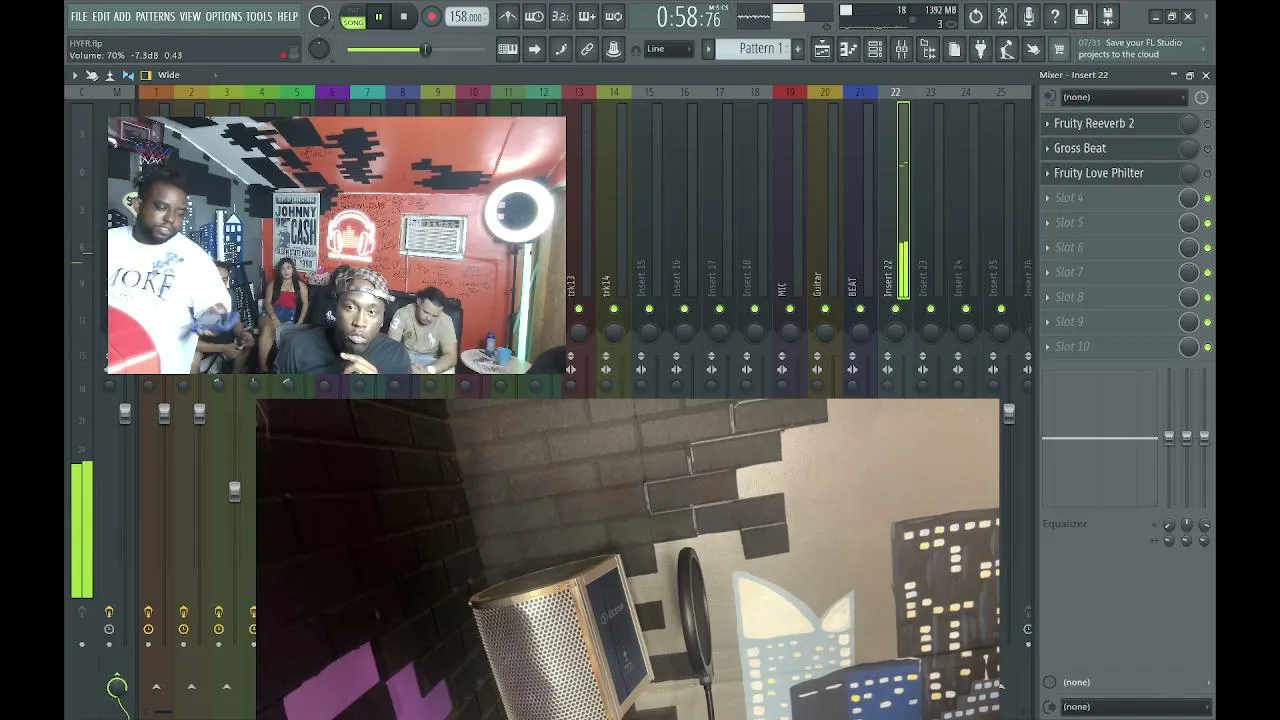
Task: Open the PATTERNS menu
Action: (155, 17)
